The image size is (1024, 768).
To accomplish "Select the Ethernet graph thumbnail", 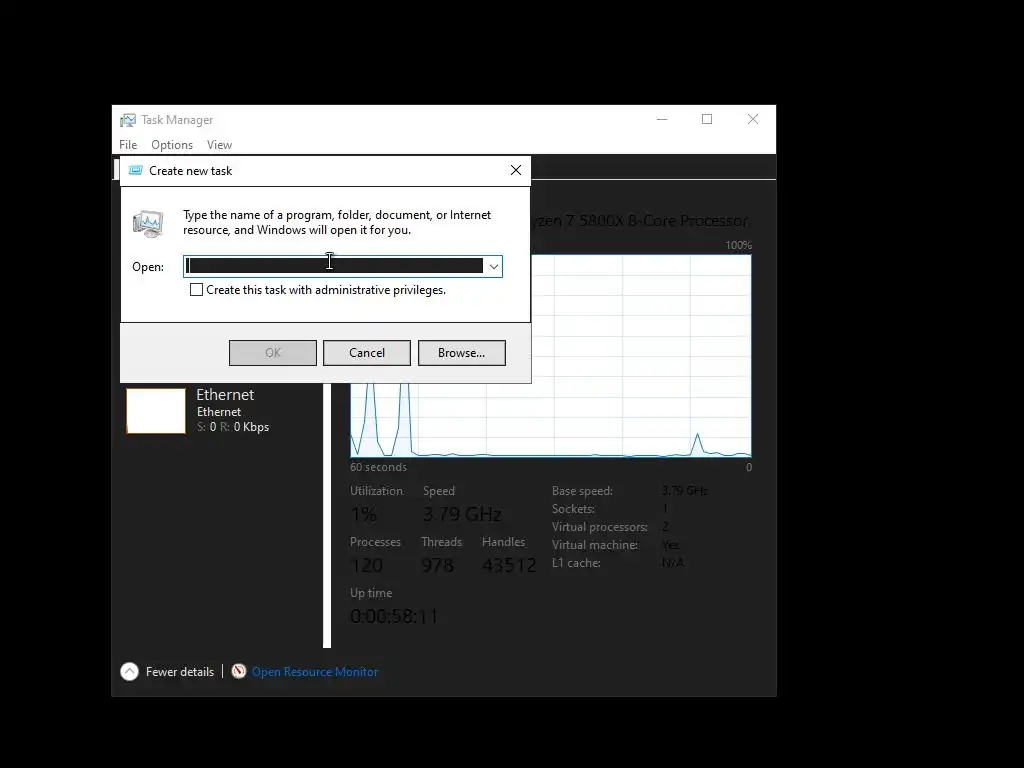I will coord(156,411).
